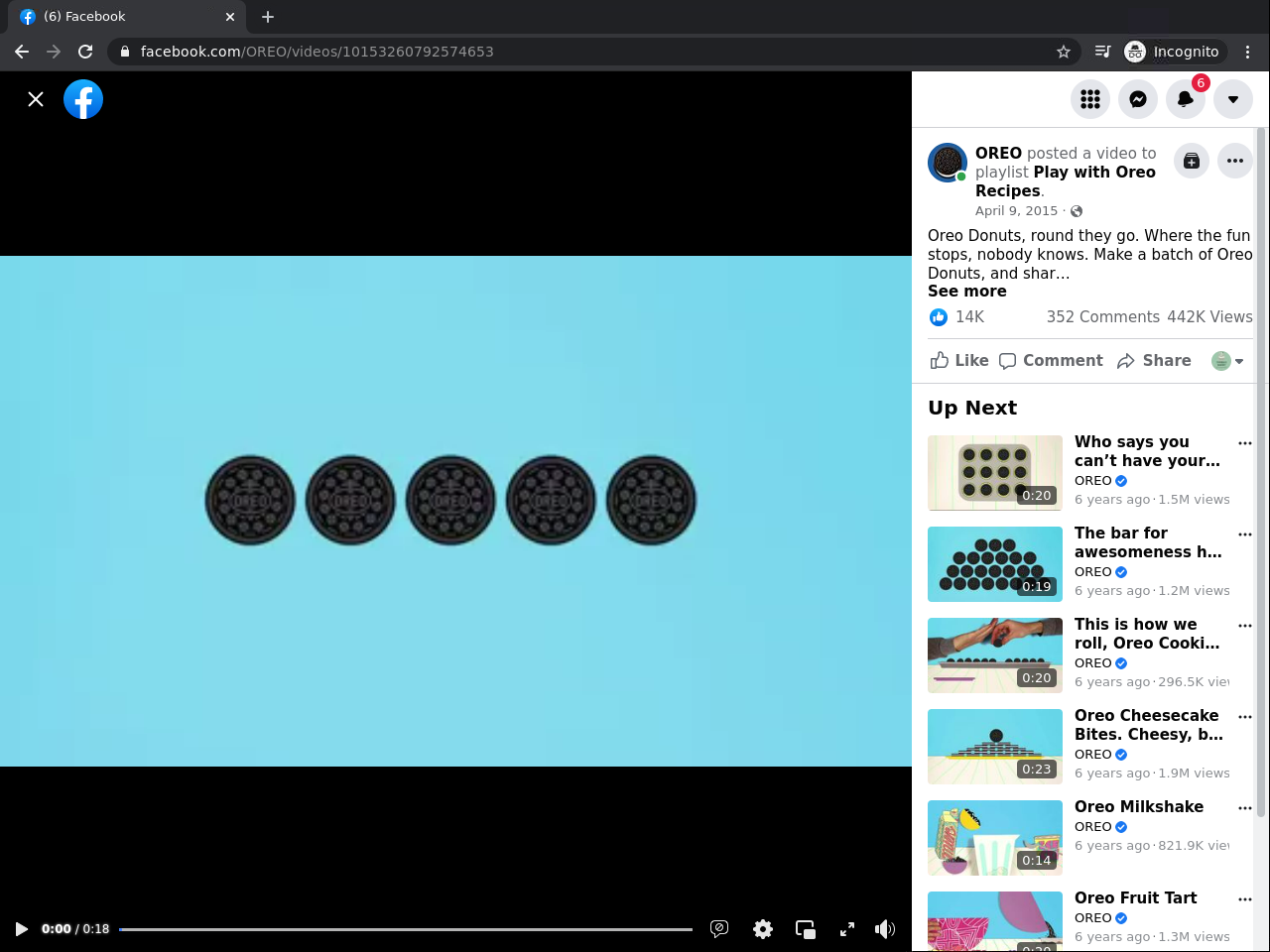
Task: Open 'This is how we roll' thumbnail
Action: [x=995, y=655]
